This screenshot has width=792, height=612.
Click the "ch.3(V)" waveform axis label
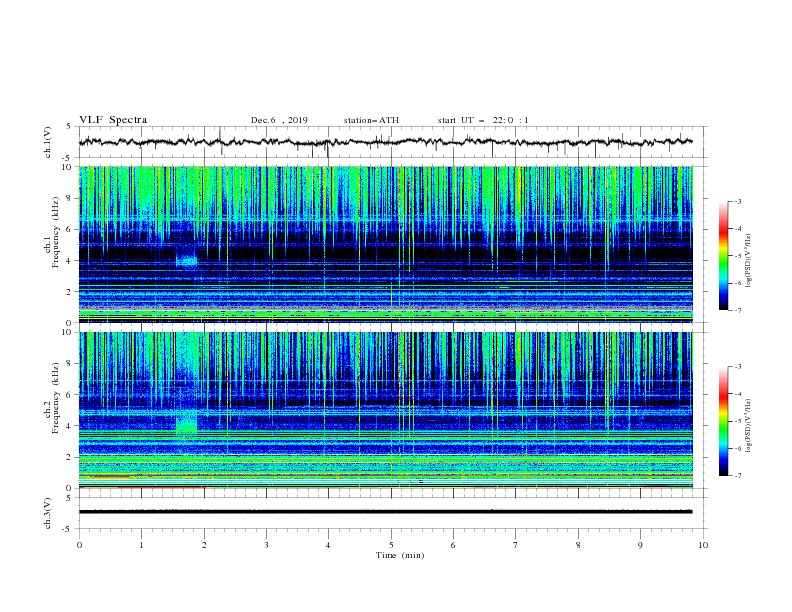point(48,513)
